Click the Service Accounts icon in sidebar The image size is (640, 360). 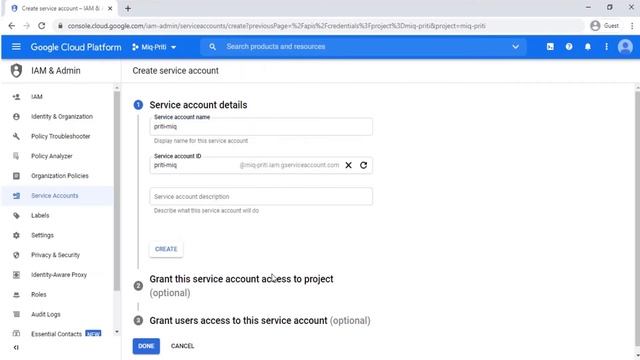point(16,196)
